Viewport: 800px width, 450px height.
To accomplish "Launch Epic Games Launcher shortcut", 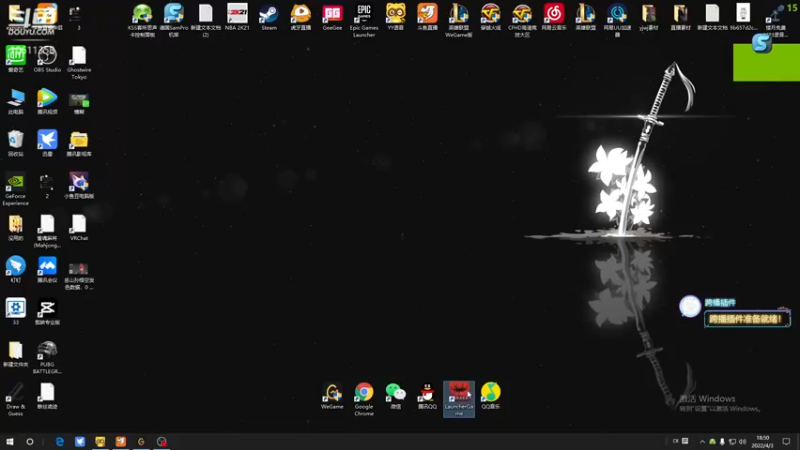I will click(x=364, y=20).
